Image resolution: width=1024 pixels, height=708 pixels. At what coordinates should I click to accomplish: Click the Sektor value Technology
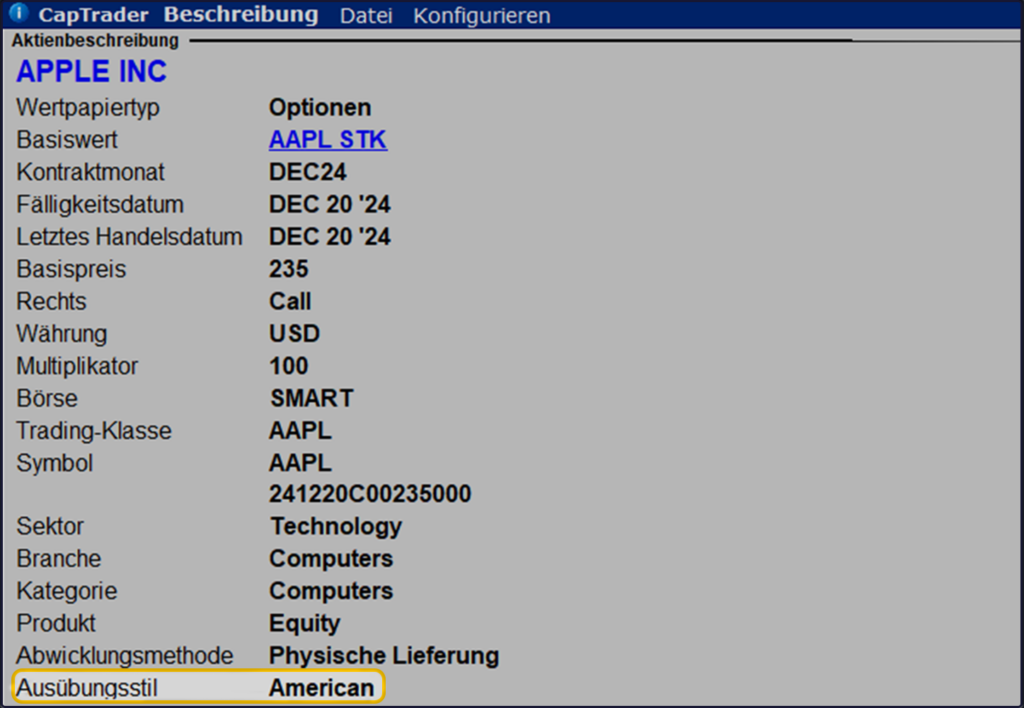tap(336, 526)
